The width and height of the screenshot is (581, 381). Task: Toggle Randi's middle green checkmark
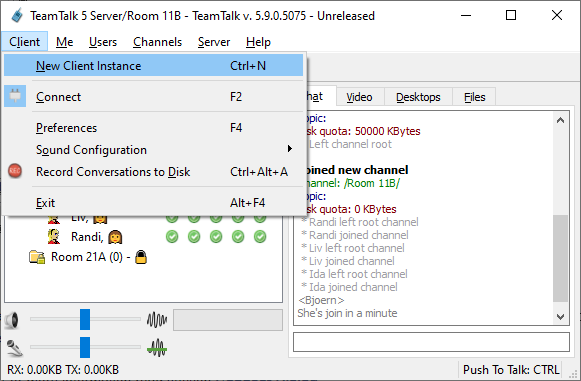click(216, 236)
